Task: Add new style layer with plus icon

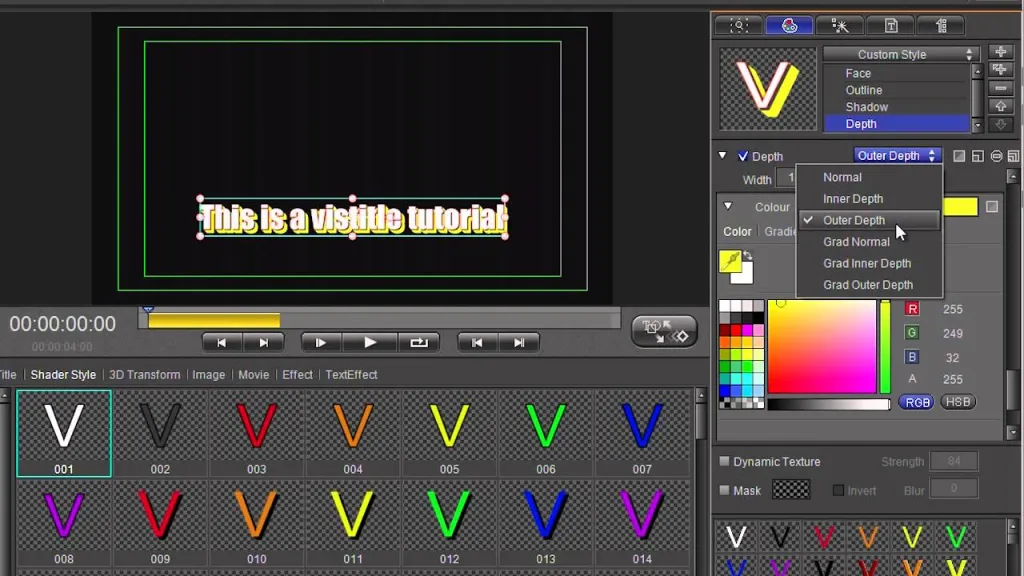Action: coord(1000,52)
